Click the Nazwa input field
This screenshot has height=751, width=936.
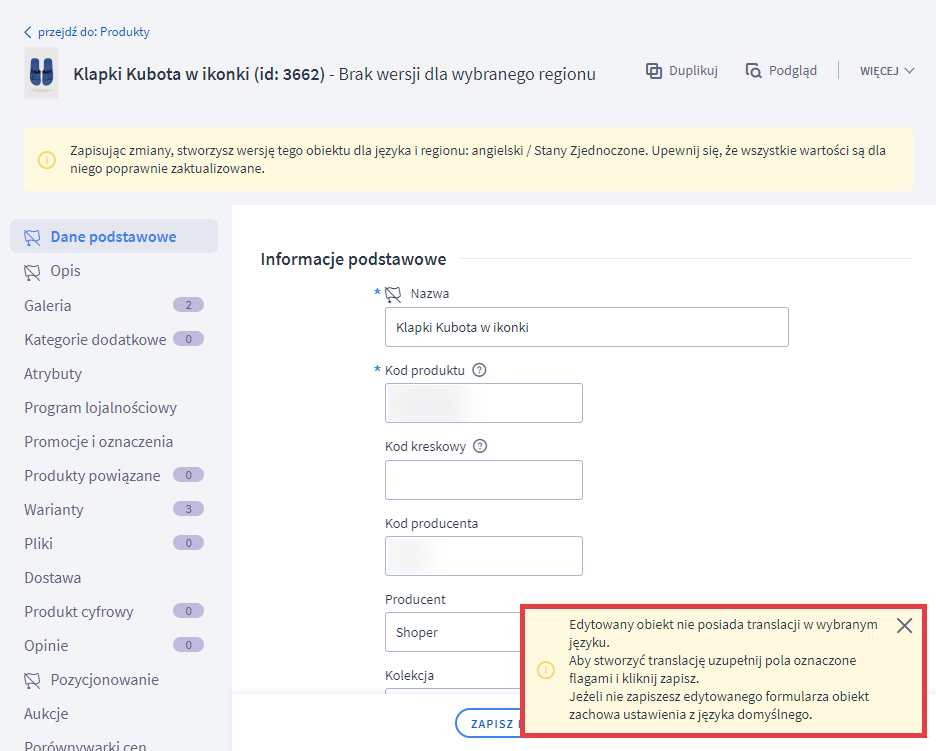point(586,327)
